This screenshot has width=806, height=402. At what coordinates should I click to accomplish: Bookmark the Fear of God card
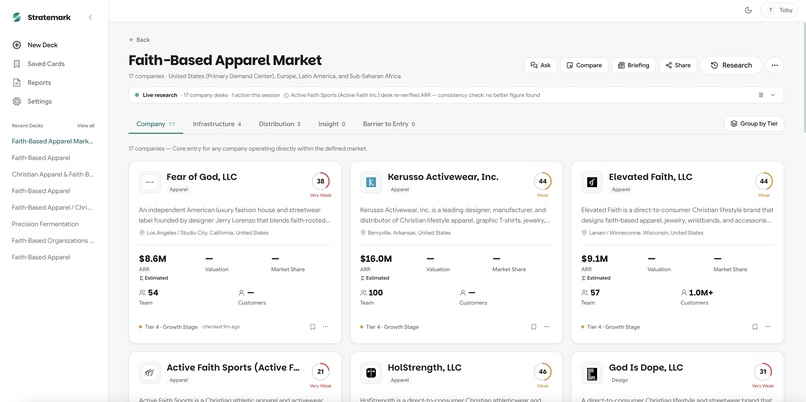pos(312,327)
